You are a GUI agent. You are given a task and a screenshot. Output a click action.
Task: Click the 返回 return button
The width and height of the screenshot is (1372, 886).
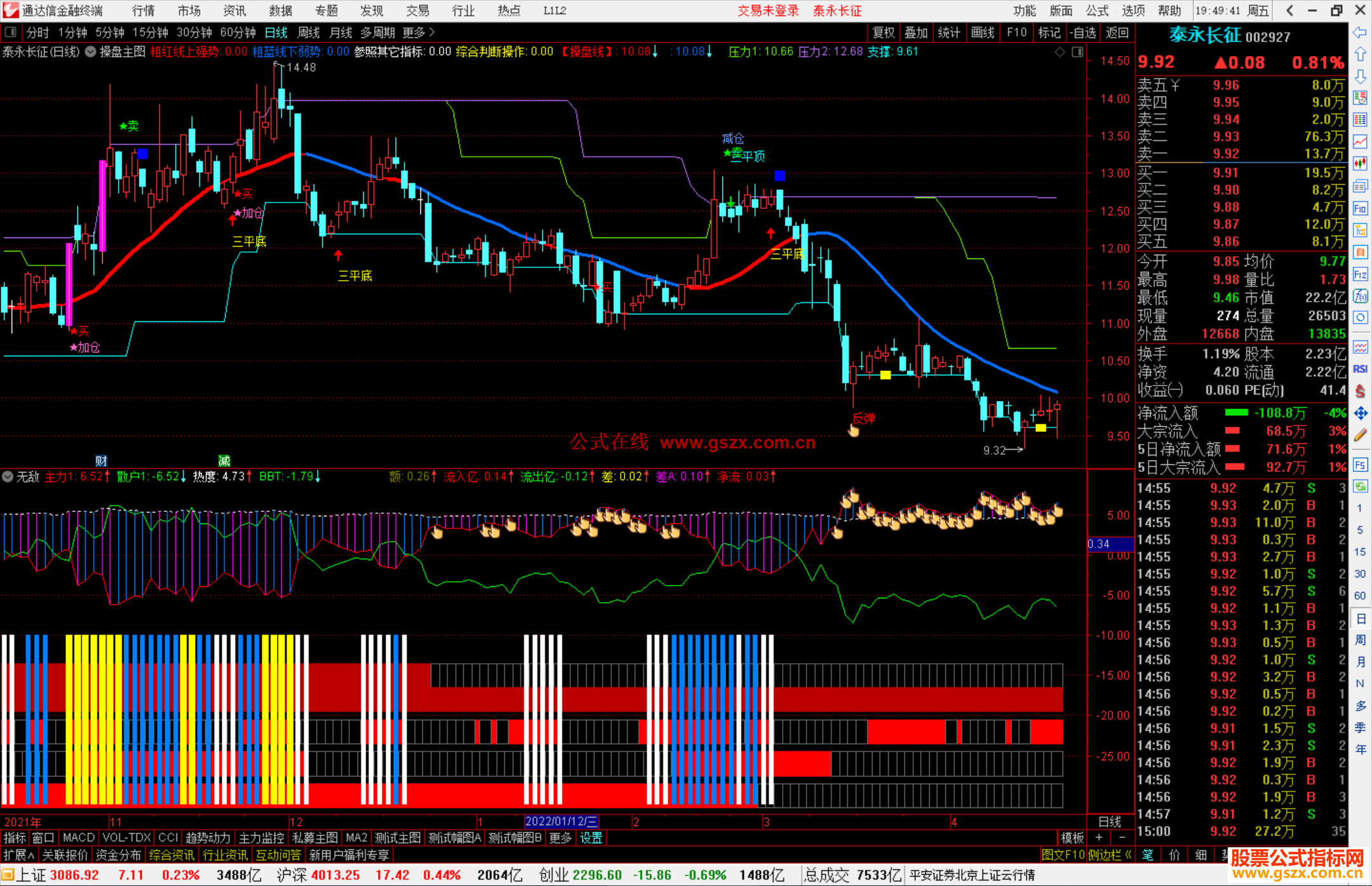tap(1117, 32)
